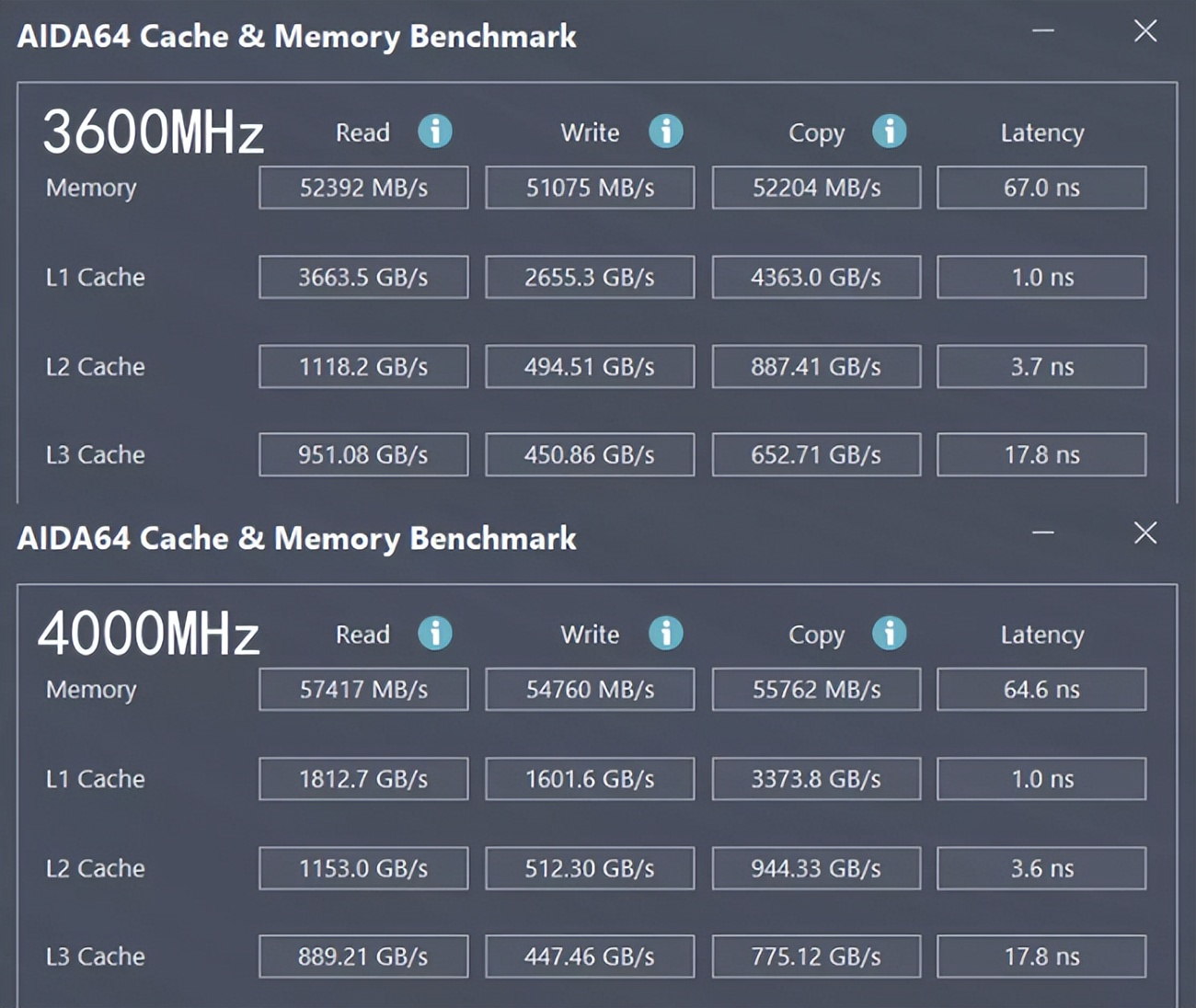Click the 652.71 GB/s L3 copy field
Screen dimensions: 1196x1008
816,455
